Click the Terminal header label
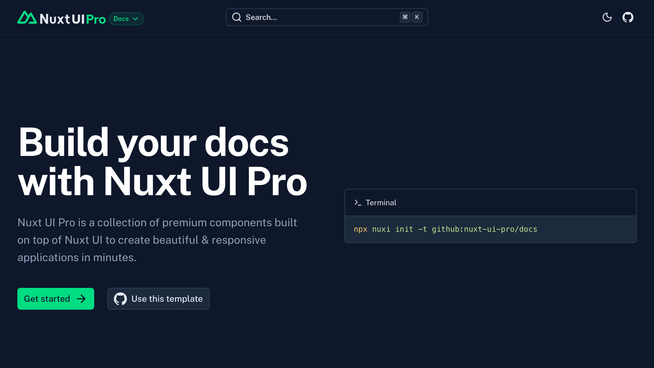The width and height of the screenshot is (654, 368). (x=381, y=203)
